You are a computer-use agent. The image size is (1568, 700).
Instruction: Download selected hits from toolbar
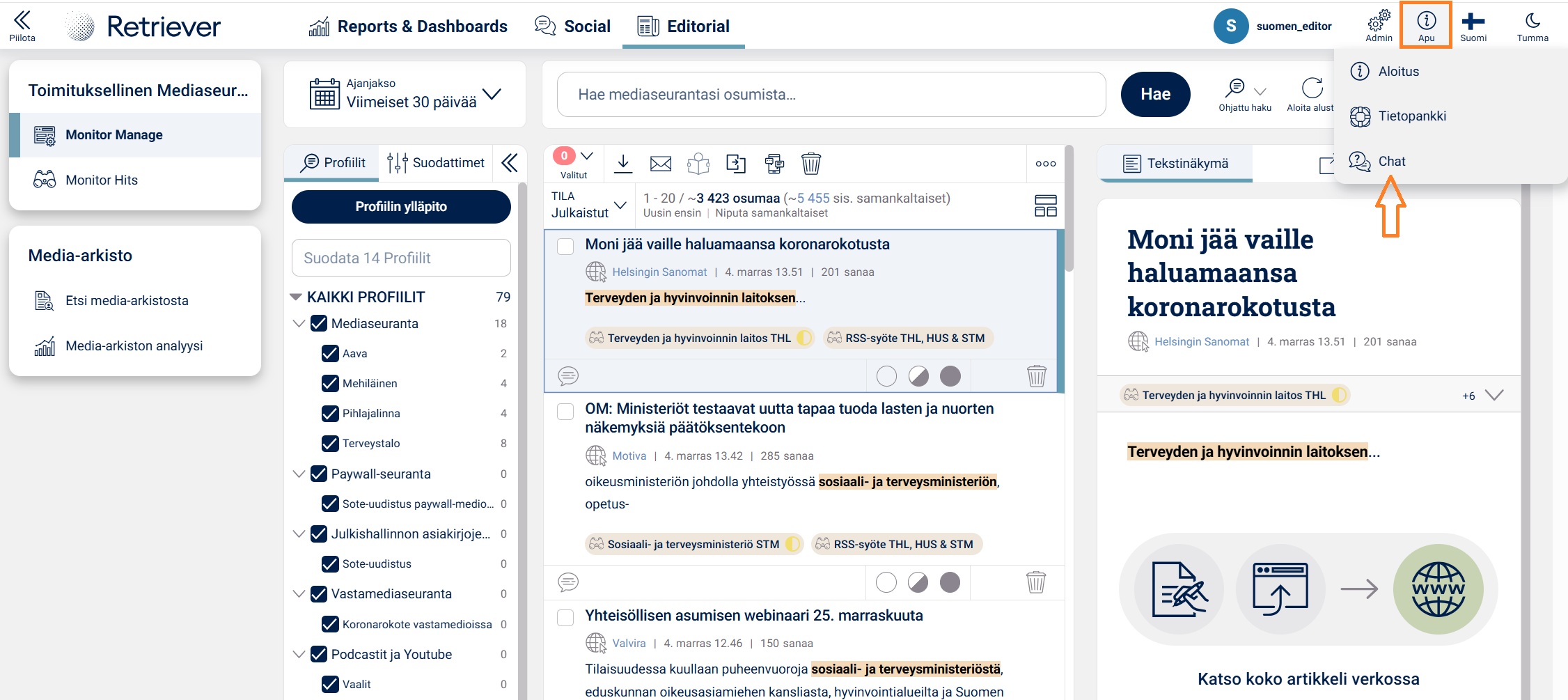pos(623,164)
